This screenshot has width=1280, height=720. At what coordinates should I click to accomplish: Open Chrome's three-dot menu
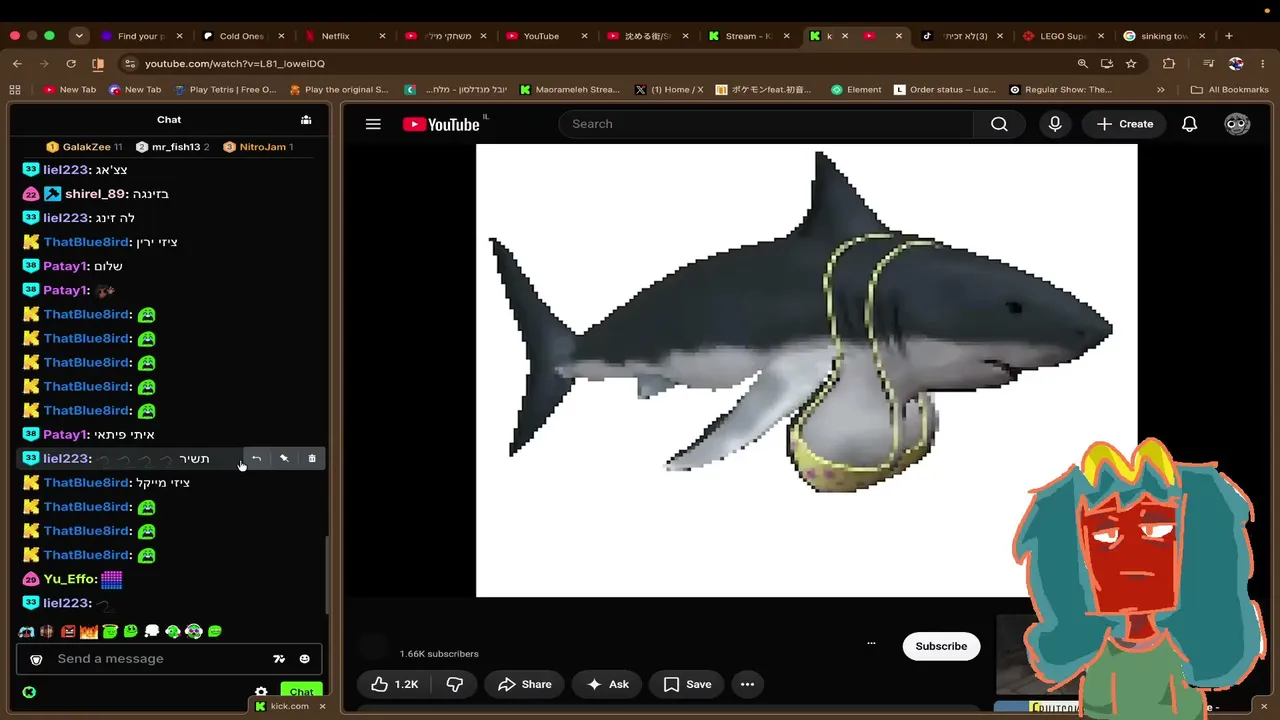tap(1263, 63)
